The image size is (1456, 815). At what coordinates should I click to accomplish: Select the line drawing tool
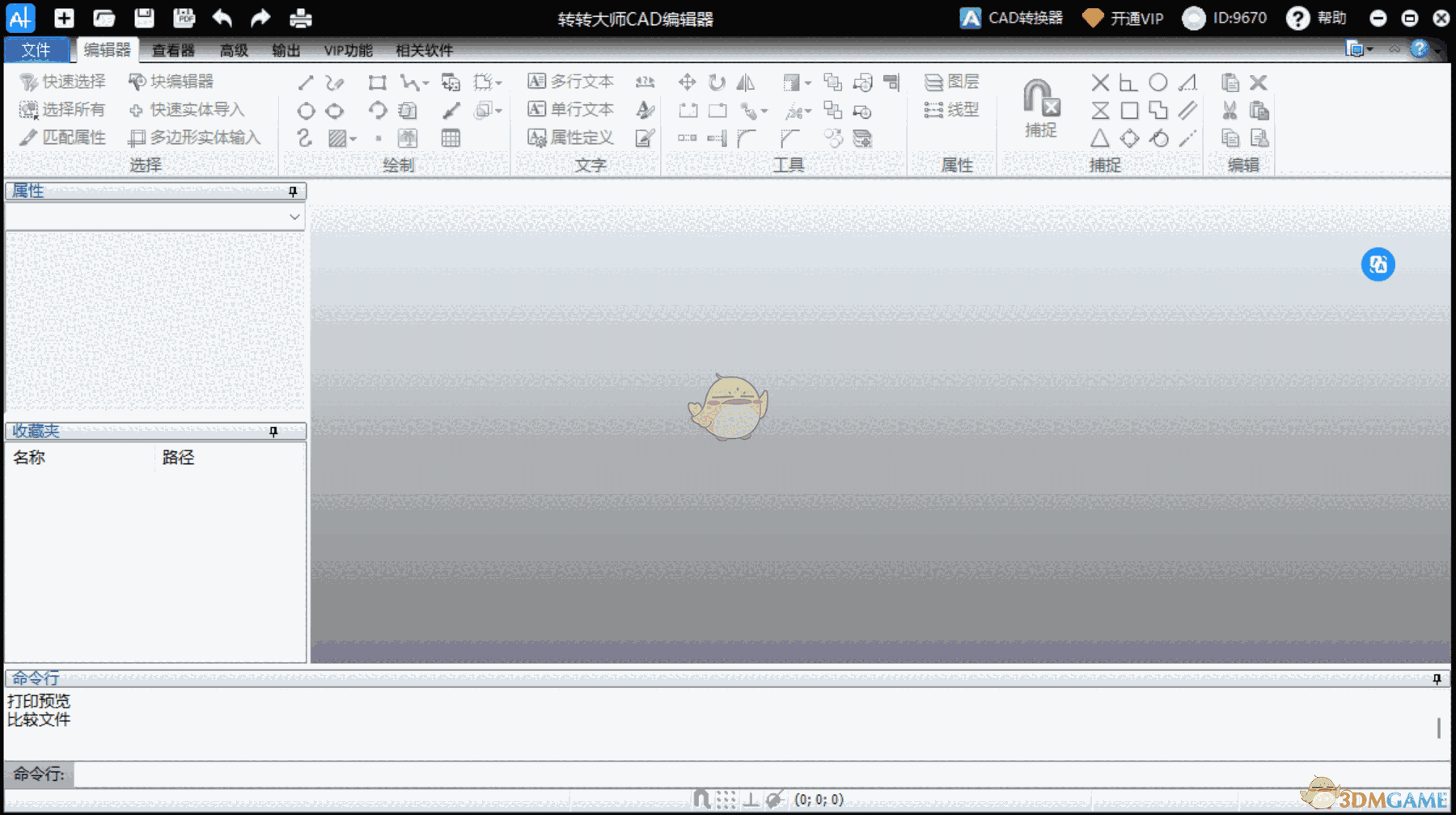[305, 82]
